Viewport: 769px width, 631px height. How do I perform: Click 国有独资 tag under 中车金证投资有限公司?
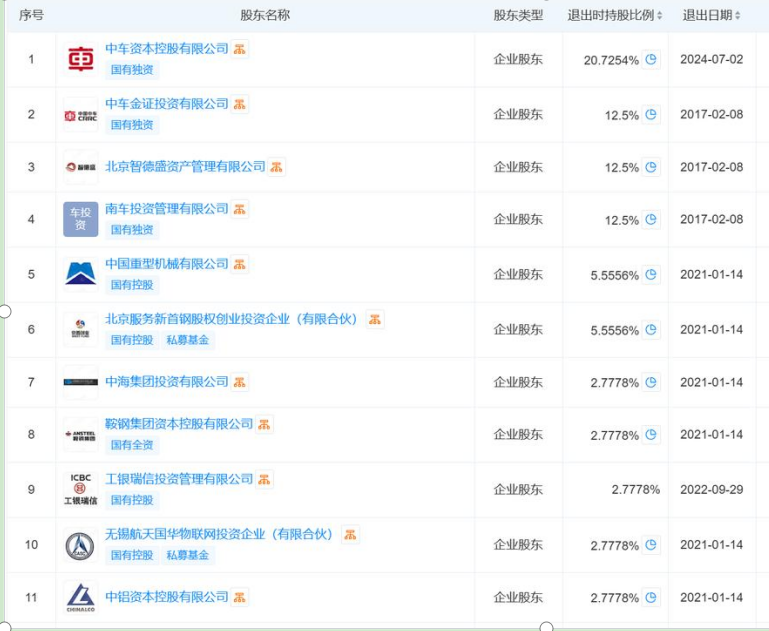click(132, 125)
